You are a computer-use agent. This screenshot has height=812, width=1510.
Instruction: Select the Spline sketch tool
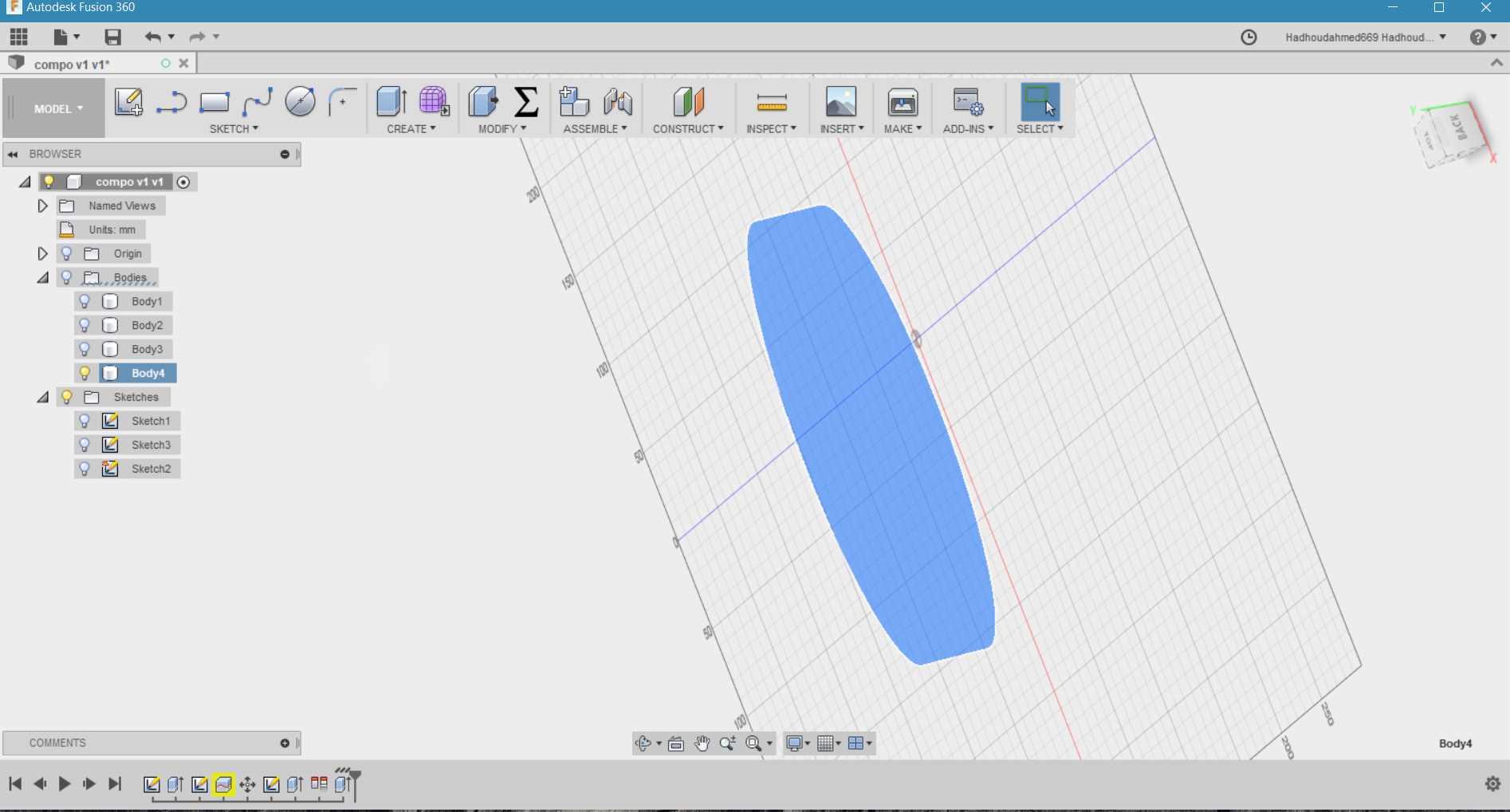258,102
